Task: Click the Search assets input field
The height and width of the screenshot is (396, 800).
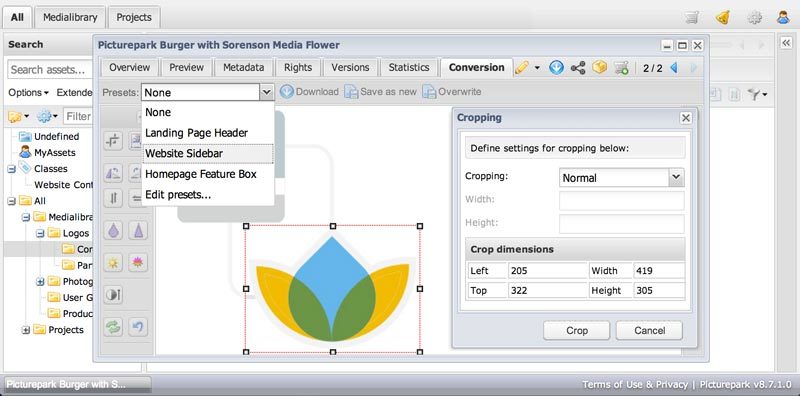Action: [50, 69]
